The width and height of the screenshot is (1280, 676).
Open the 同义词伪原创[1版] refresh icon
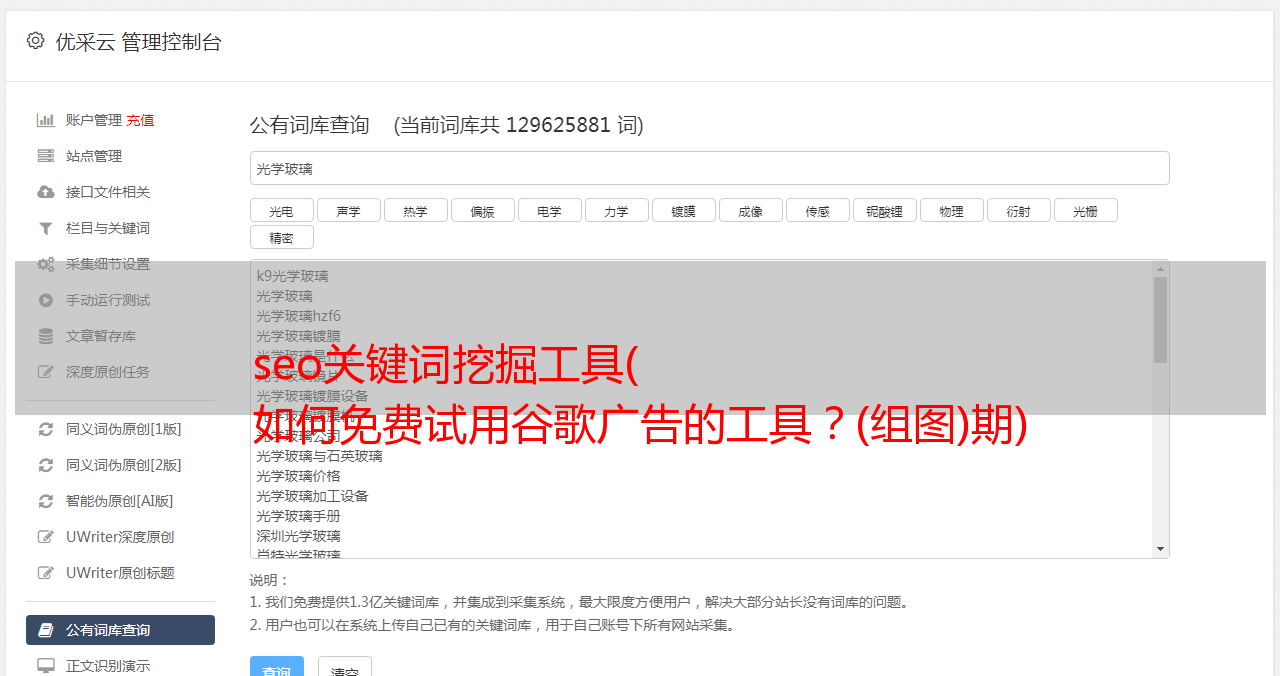[x=46, y=429]
